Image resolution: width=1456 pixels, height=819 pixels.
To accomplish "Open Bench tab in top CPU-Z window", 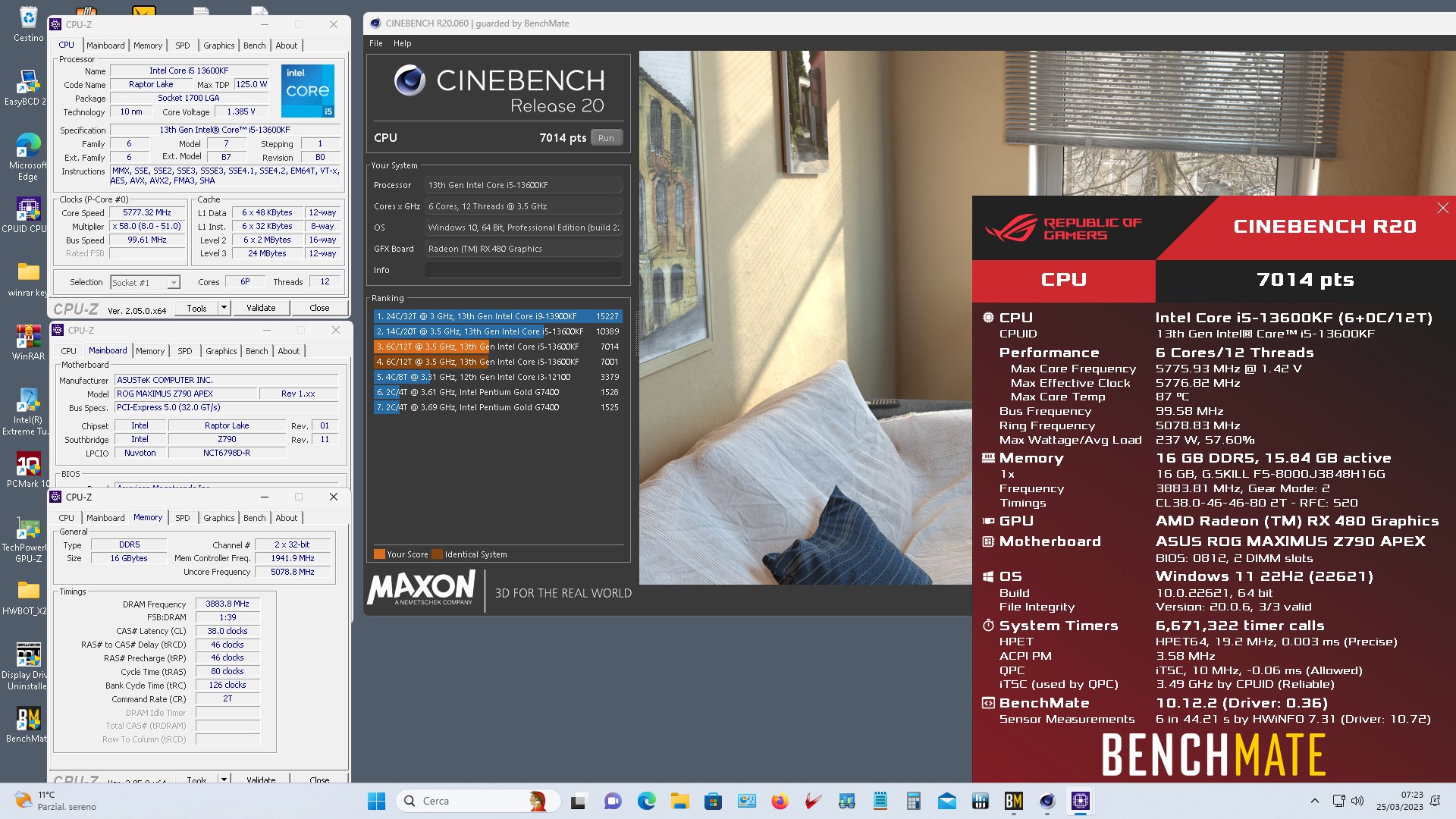I will (x=255, y=45).
